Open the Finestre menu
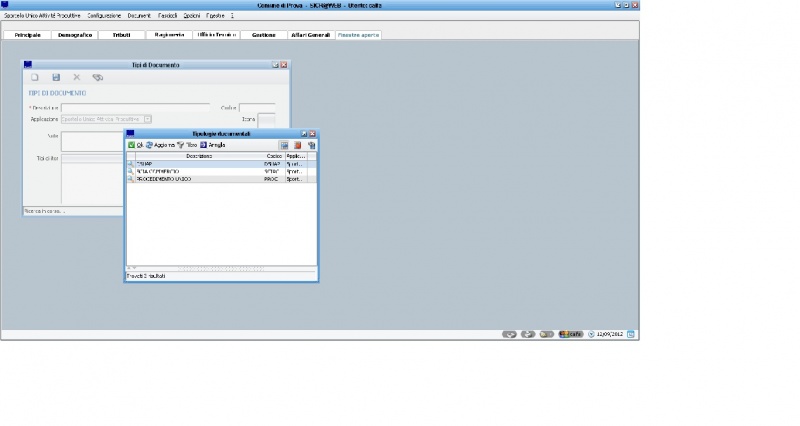This screenshot has width=800, height=426. pyautogui.click(x=215, y=16)
